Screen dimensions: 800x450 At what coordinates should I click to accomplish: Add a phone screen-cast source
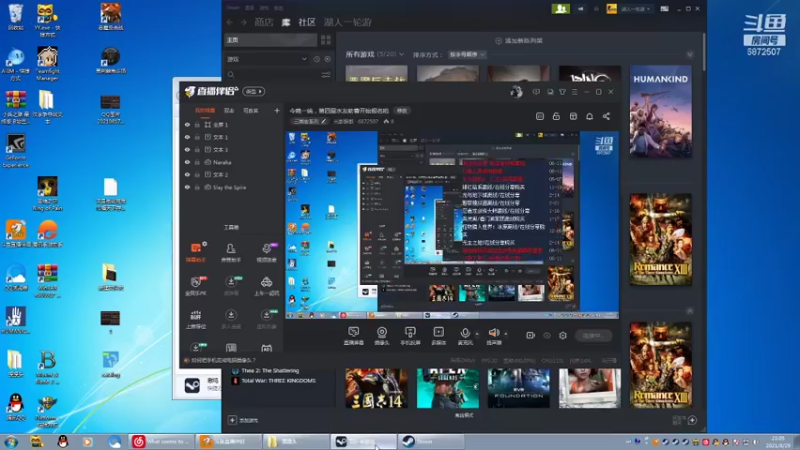click(410, 336)
